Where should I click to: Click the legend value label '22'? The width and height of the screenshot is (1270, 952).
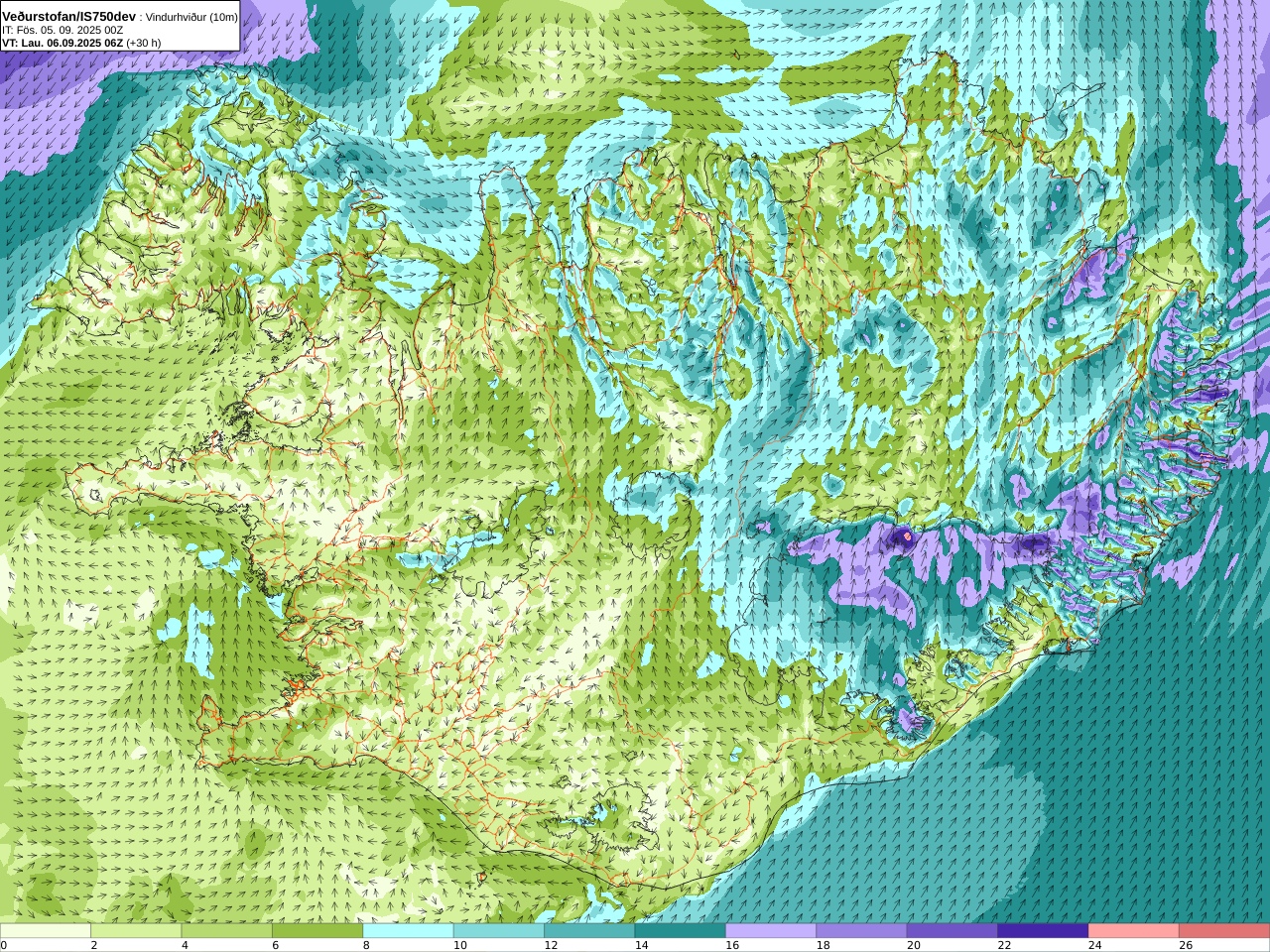pos(1004,945)
